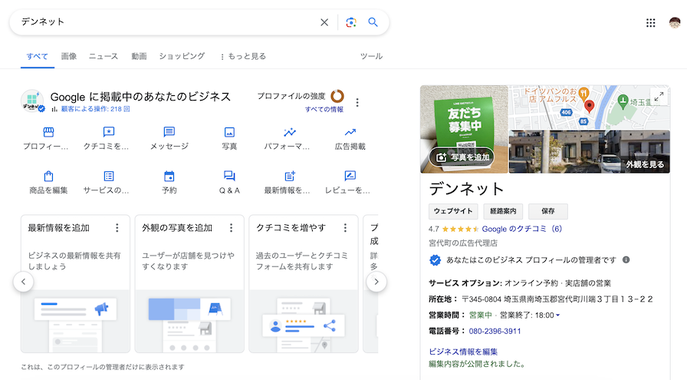Open Google Lens image search
This screenshot has height=380, width=687.
pos(351,22)
